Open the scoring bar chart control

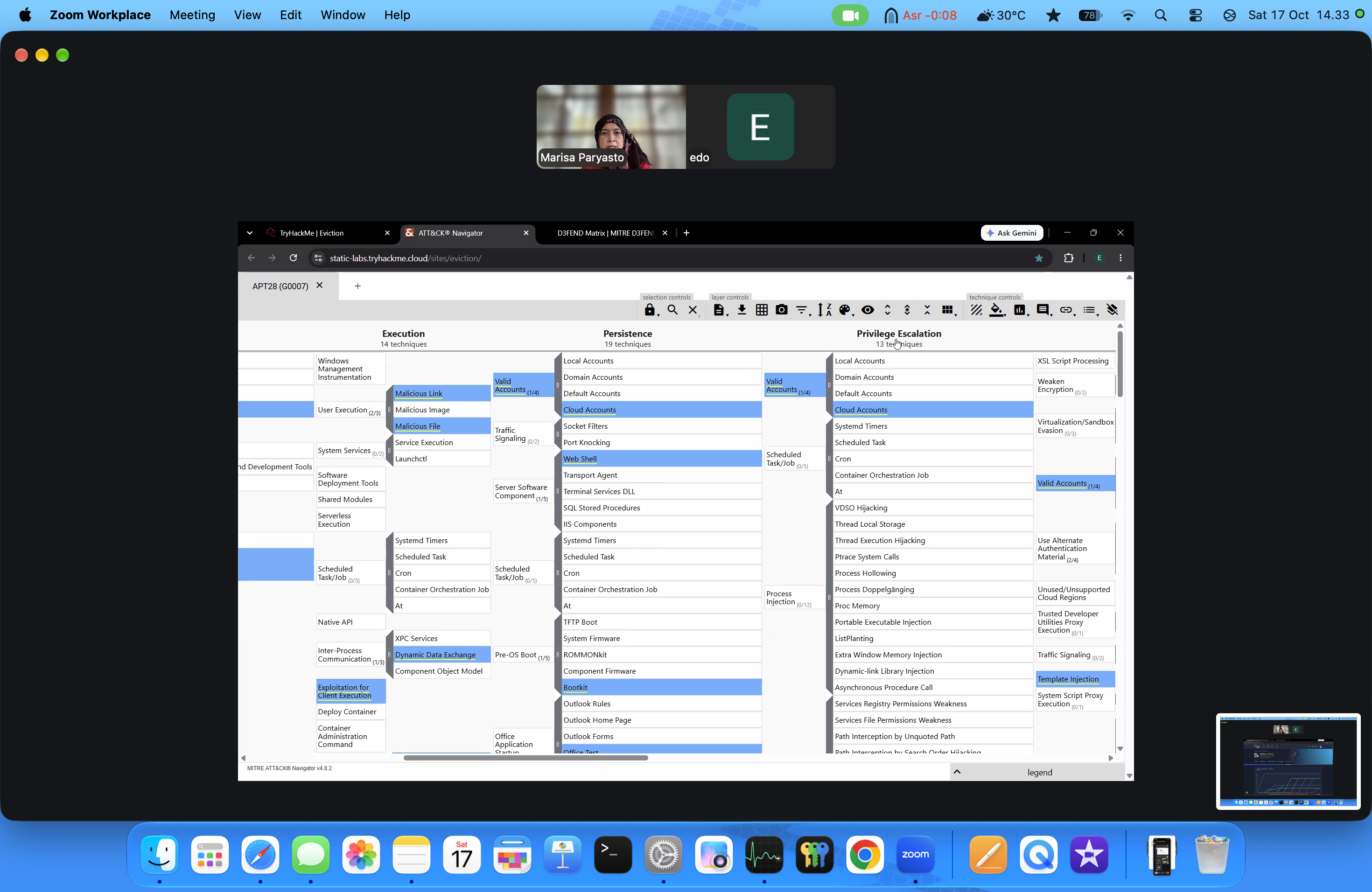click(1020, 310)
